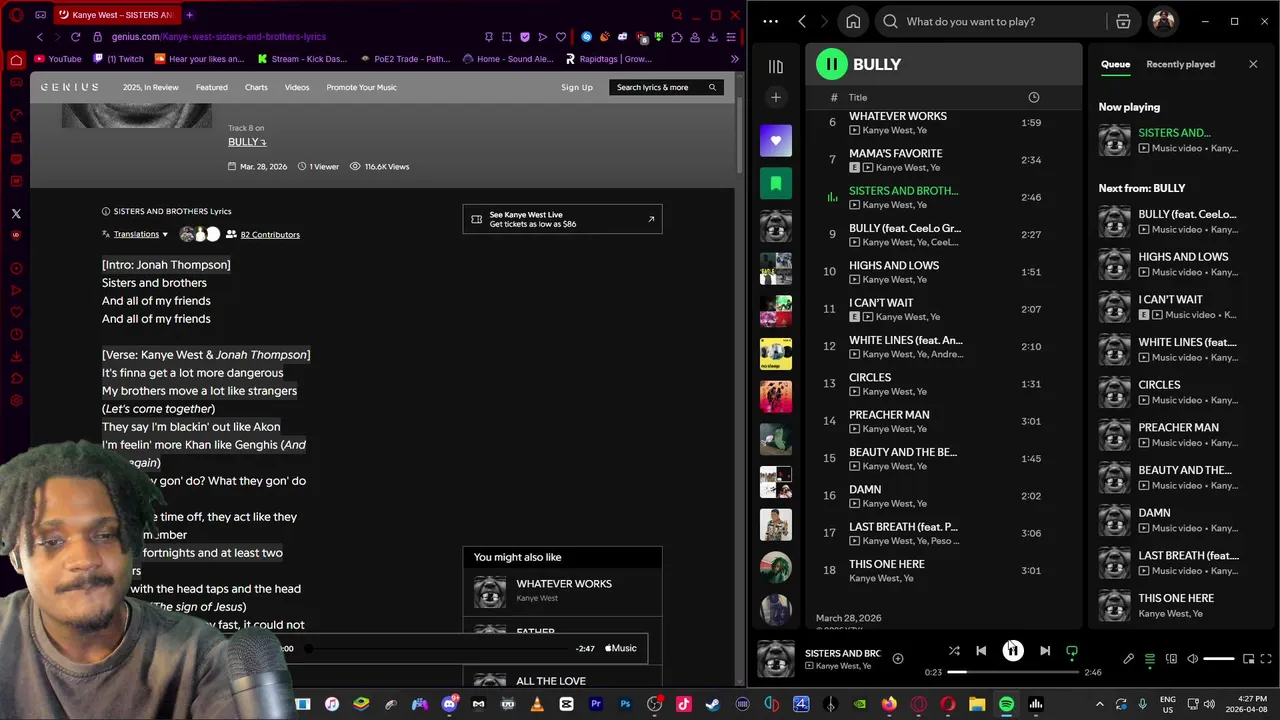The width and height of the screenshot is (1280, 720).
Task: Open connect to a device in Spotify
Action: coord(1171,659)
